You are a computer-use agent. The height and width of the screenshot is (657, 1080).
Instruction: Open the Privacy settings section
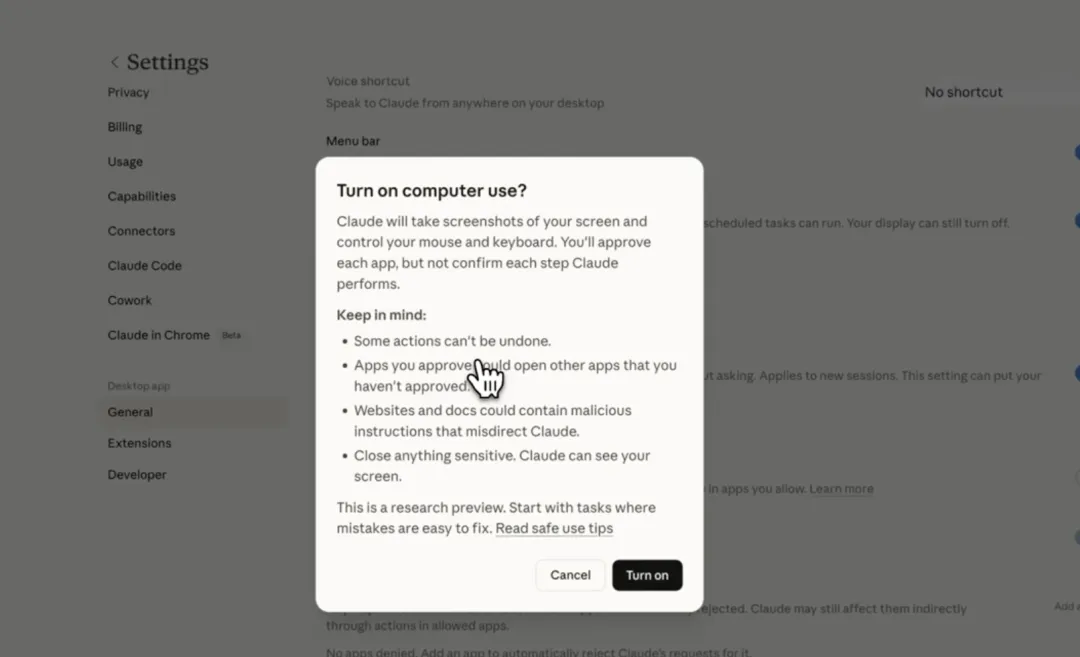[x=128, y=92]
